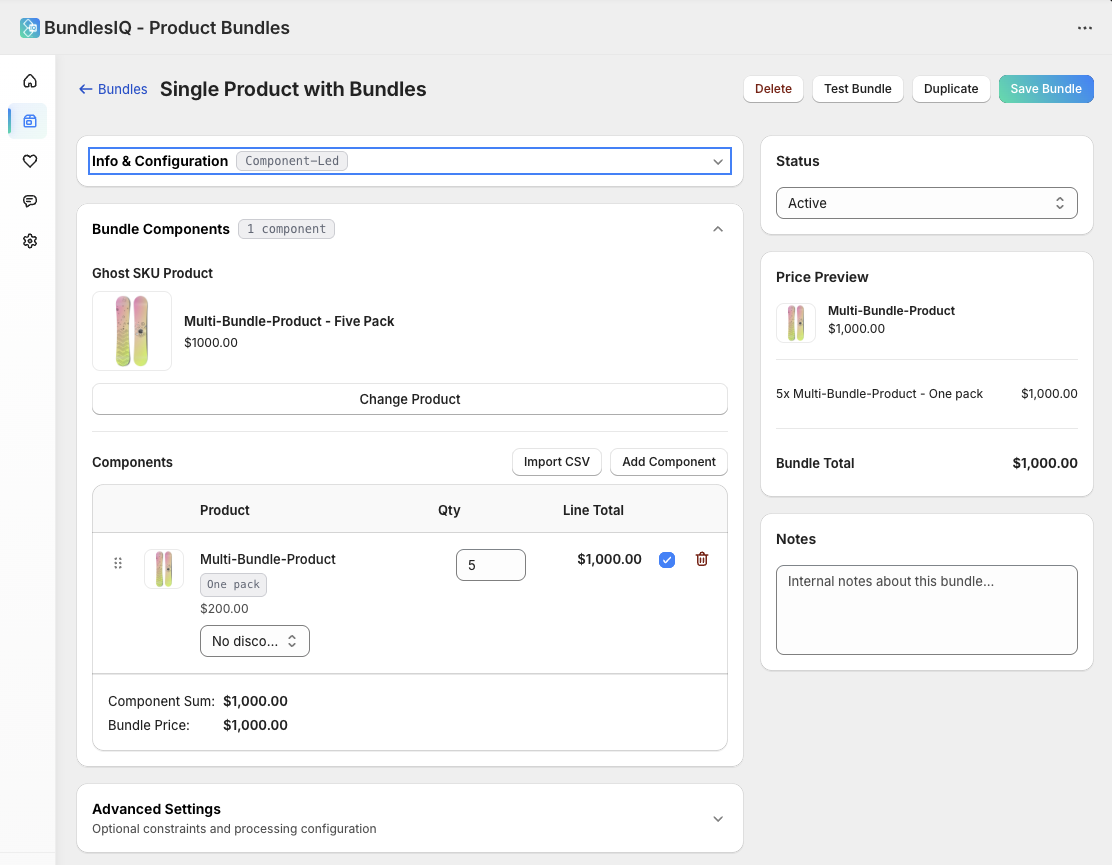
Task: Navigate back via the Bundles link
Action: [x=113, y=89]
